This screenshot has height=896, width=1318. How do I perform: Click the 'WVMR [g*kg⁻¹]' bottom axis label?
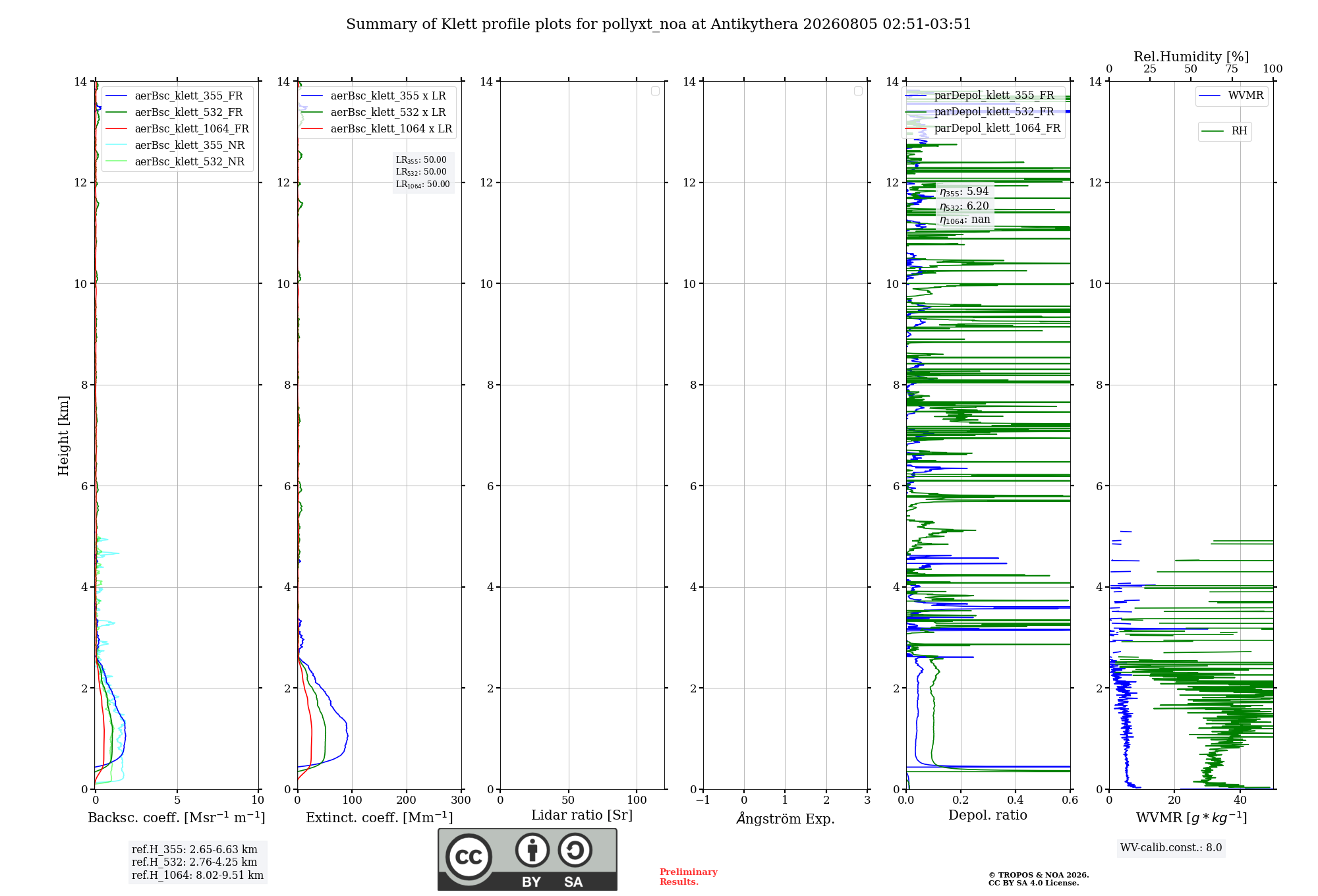pos(1191,818)
